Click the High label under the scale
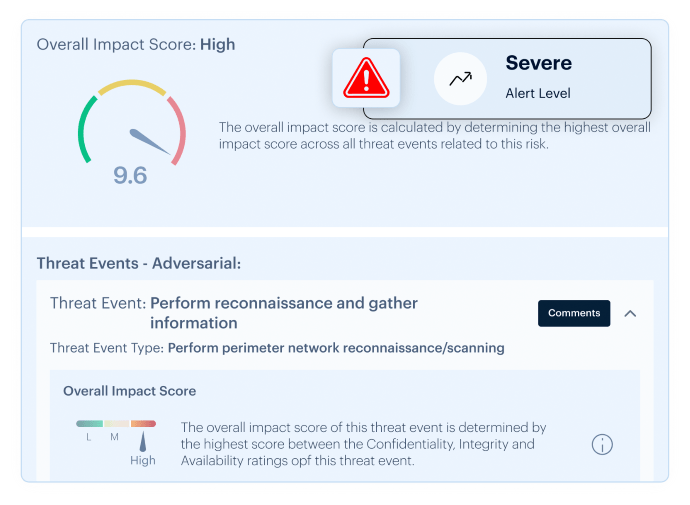 (x=143, y=461)
